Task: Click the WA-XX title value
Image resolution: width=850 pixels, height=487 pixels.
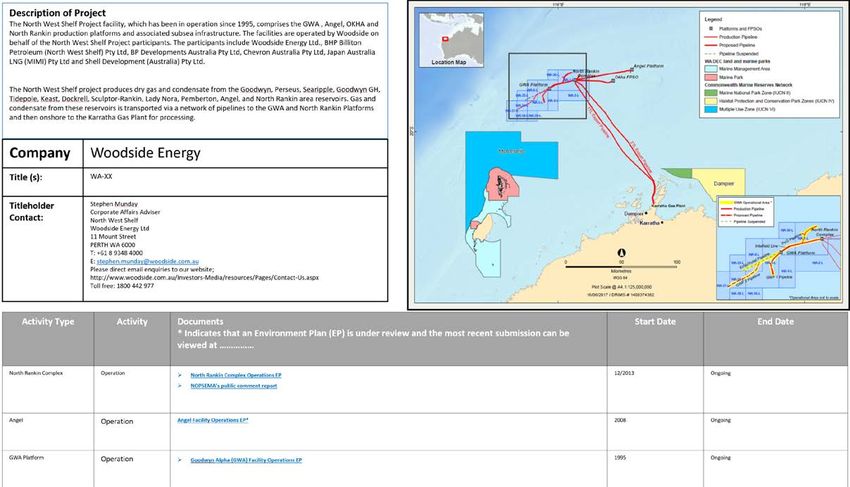Action: (101, 176)
